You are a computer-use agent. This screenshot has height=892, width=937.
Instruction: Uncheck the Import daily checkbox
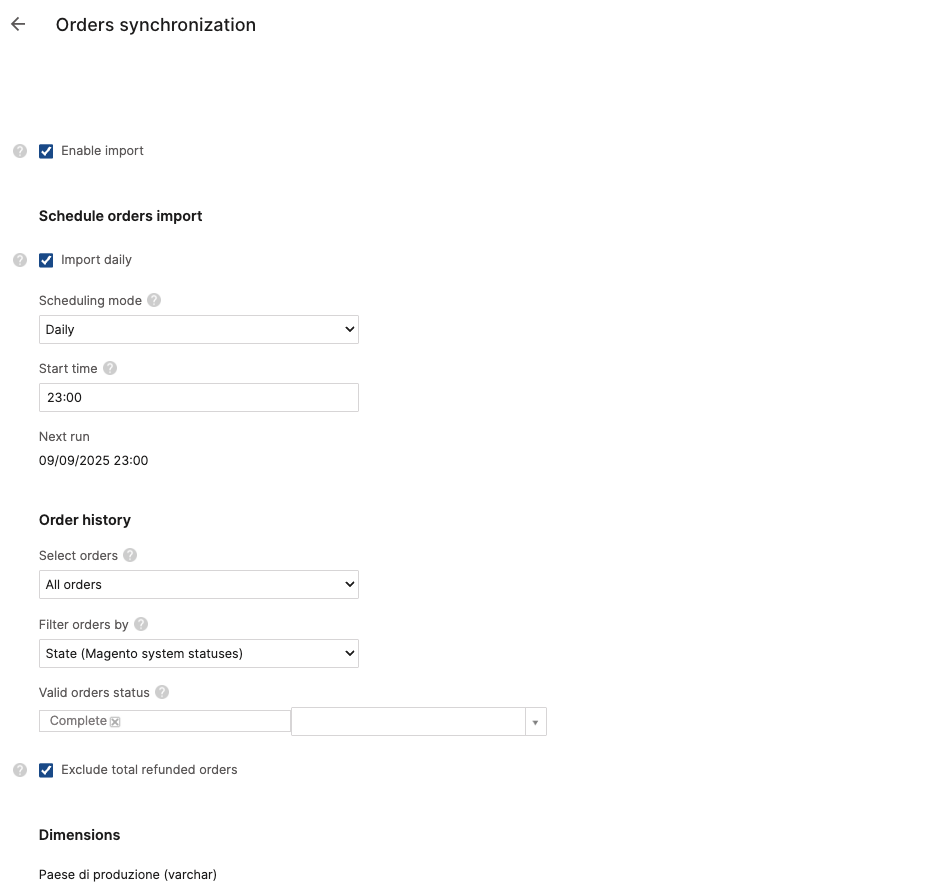(46, 260)
